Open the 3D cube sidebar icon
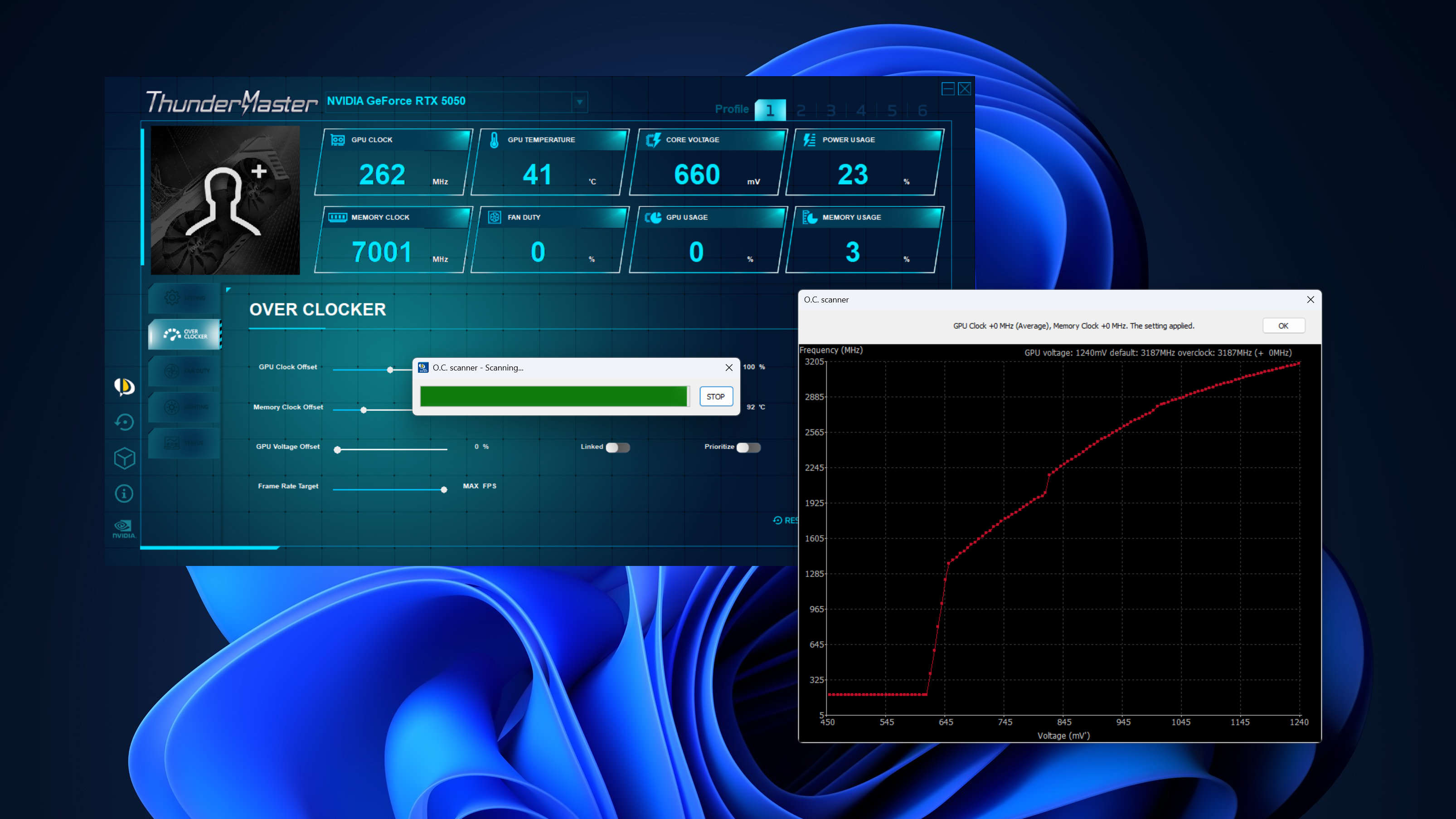The width and height of the screenshot is (1456, 819). click(x=124, y=458)
